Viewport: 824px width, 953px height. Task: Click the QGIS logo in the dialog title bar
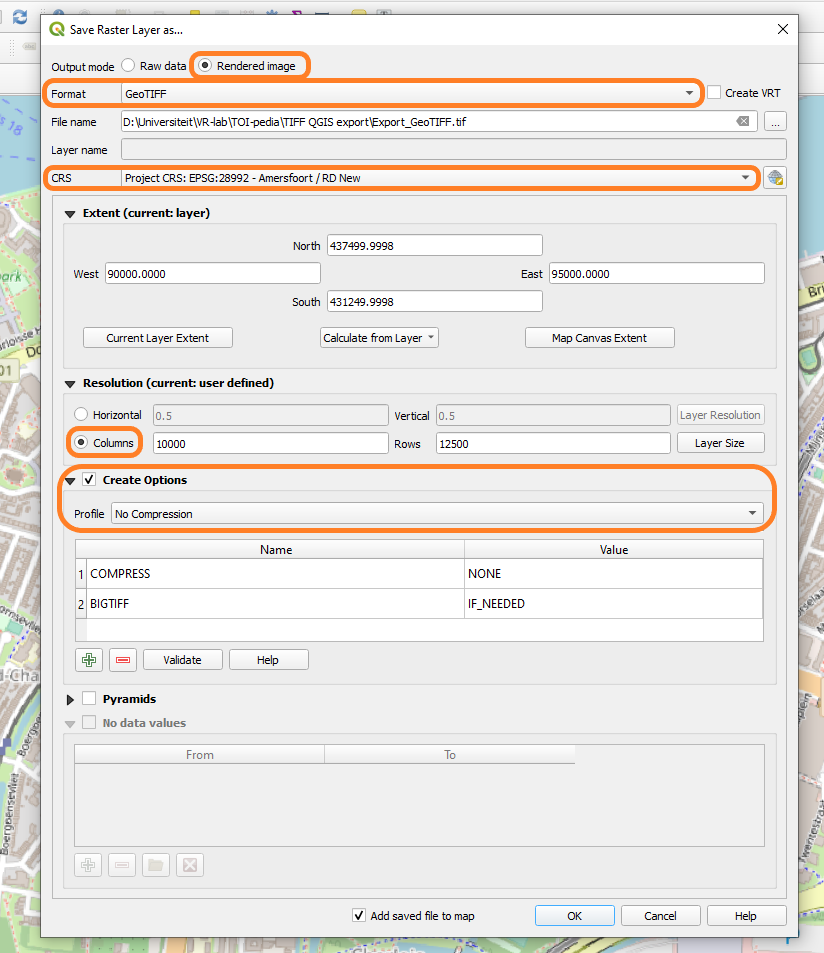tap(57, 29)
